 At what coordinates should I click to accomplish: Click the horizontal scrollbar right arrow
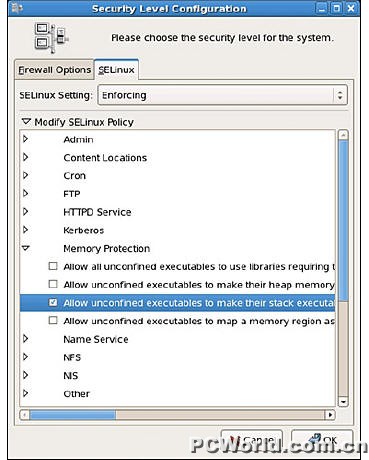pyautogui.click(x=330, y=415)
